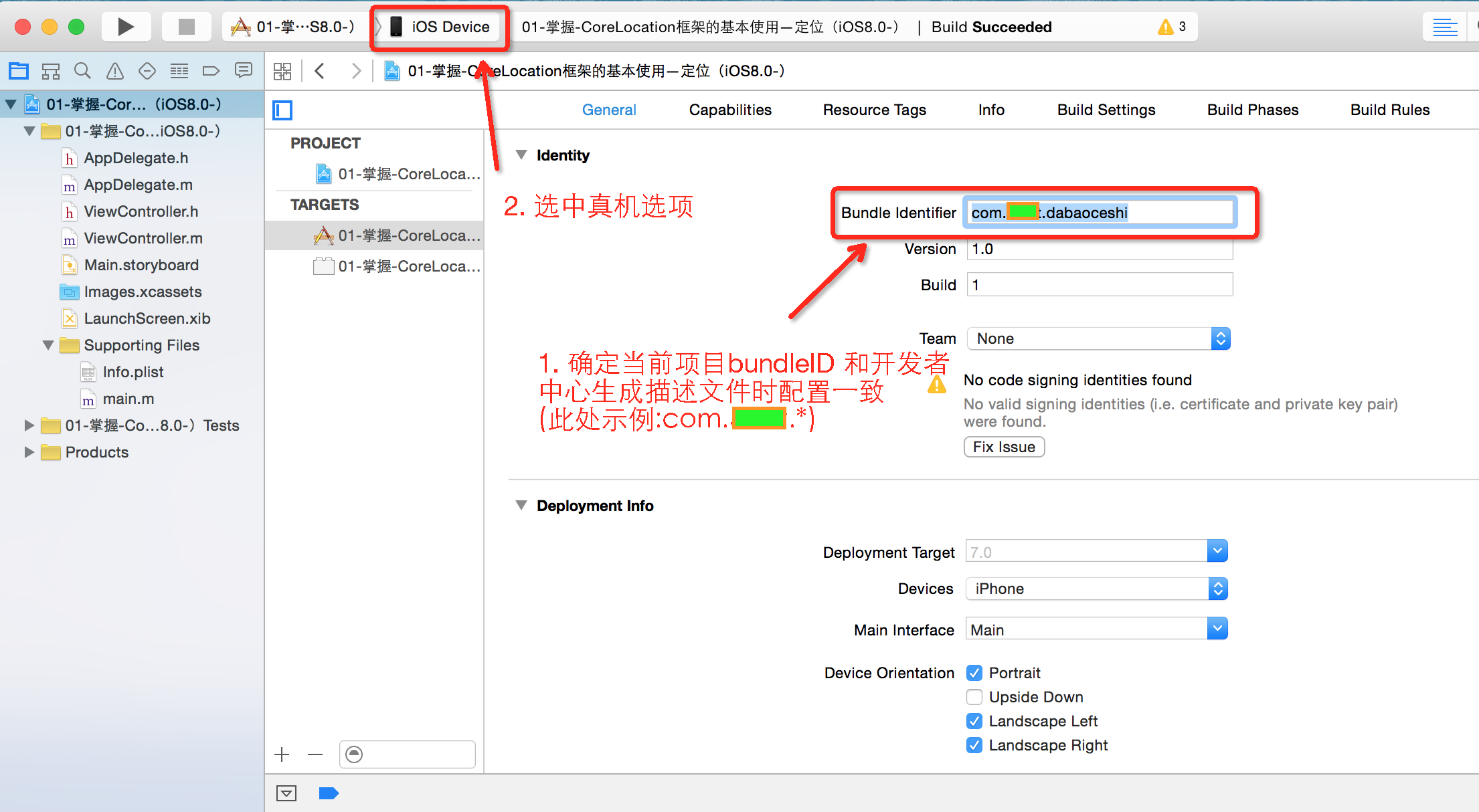Collapse the Deployment Info section

(521, 505)
